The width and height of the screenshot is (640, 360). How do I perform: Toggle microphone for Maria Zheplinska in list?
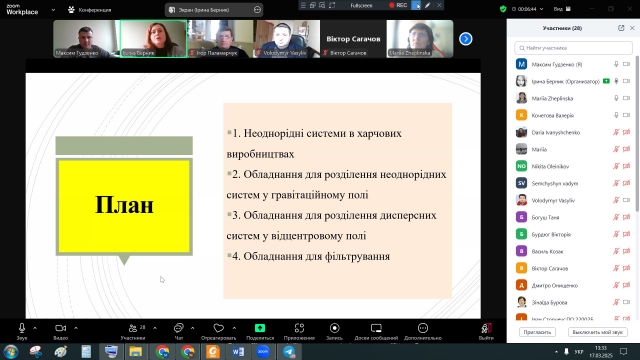click(x=616, y=98)
